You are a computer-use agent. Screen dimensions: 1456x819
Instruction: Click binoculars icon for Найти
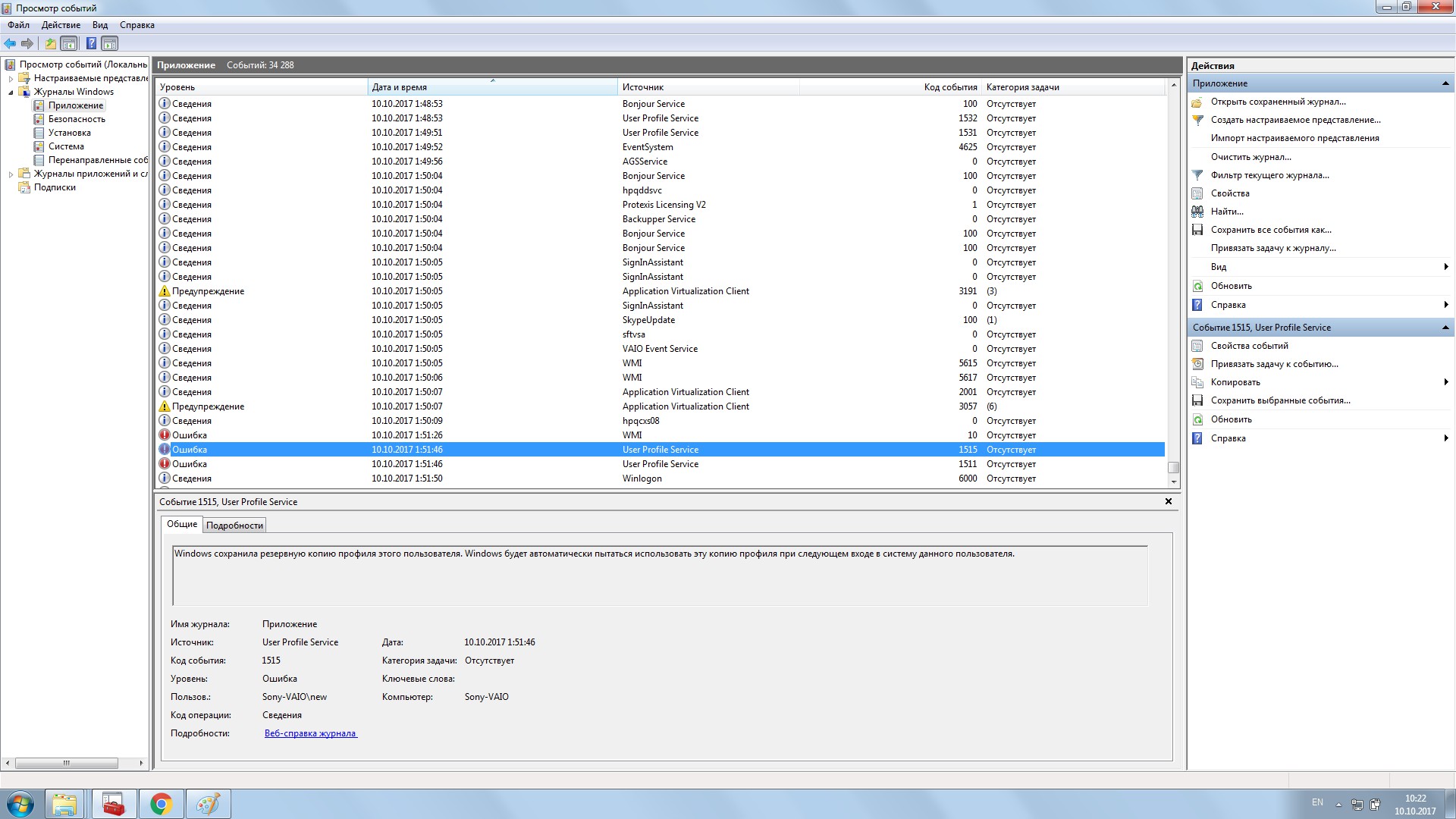[x=1197, y=212]
